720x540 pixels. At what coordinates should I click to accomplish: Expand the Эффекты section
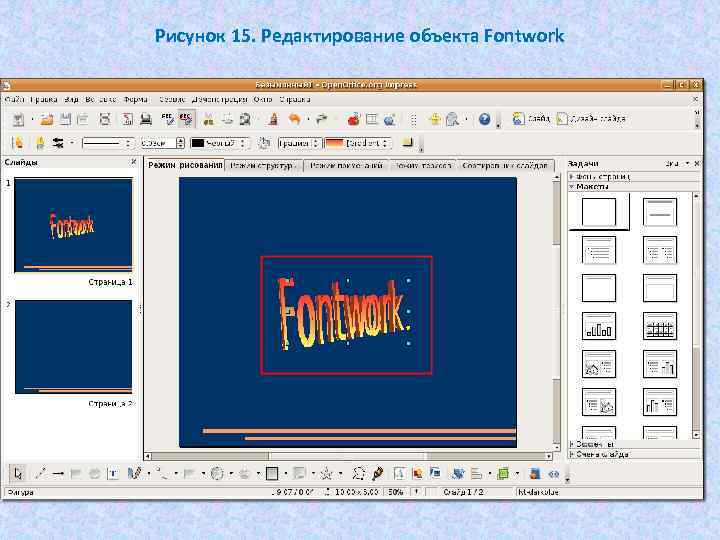634,444
